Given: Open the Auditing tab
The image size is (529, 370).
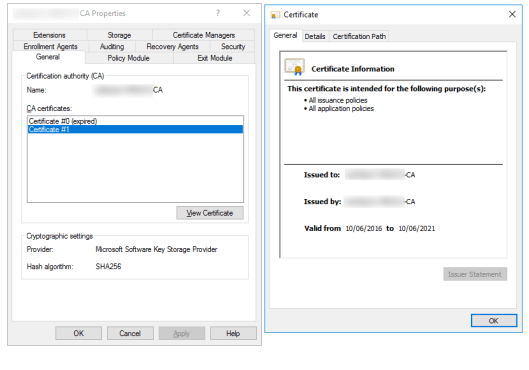Looking at the screenshot, I should 112,47.
